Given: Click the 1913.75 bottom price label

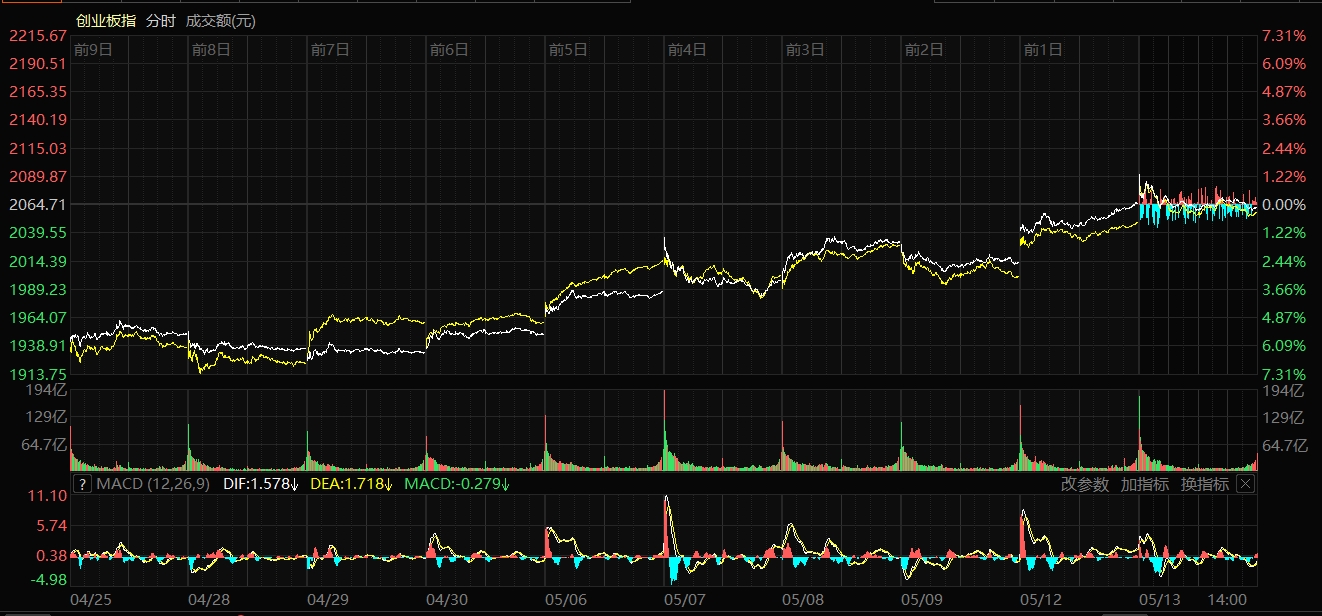Looking at the screenshot, I should pyautogui.click(x=37, y=373).
